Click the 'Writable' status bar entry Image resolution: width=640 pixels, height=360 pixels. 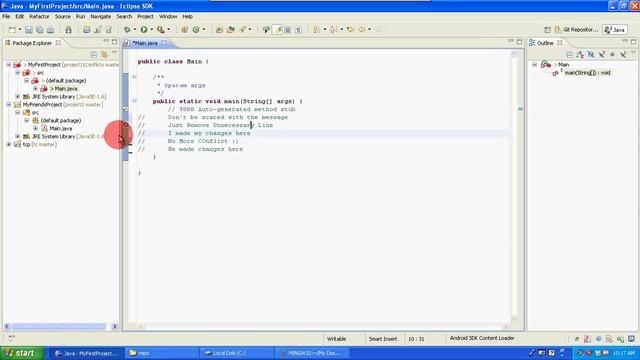337,339
